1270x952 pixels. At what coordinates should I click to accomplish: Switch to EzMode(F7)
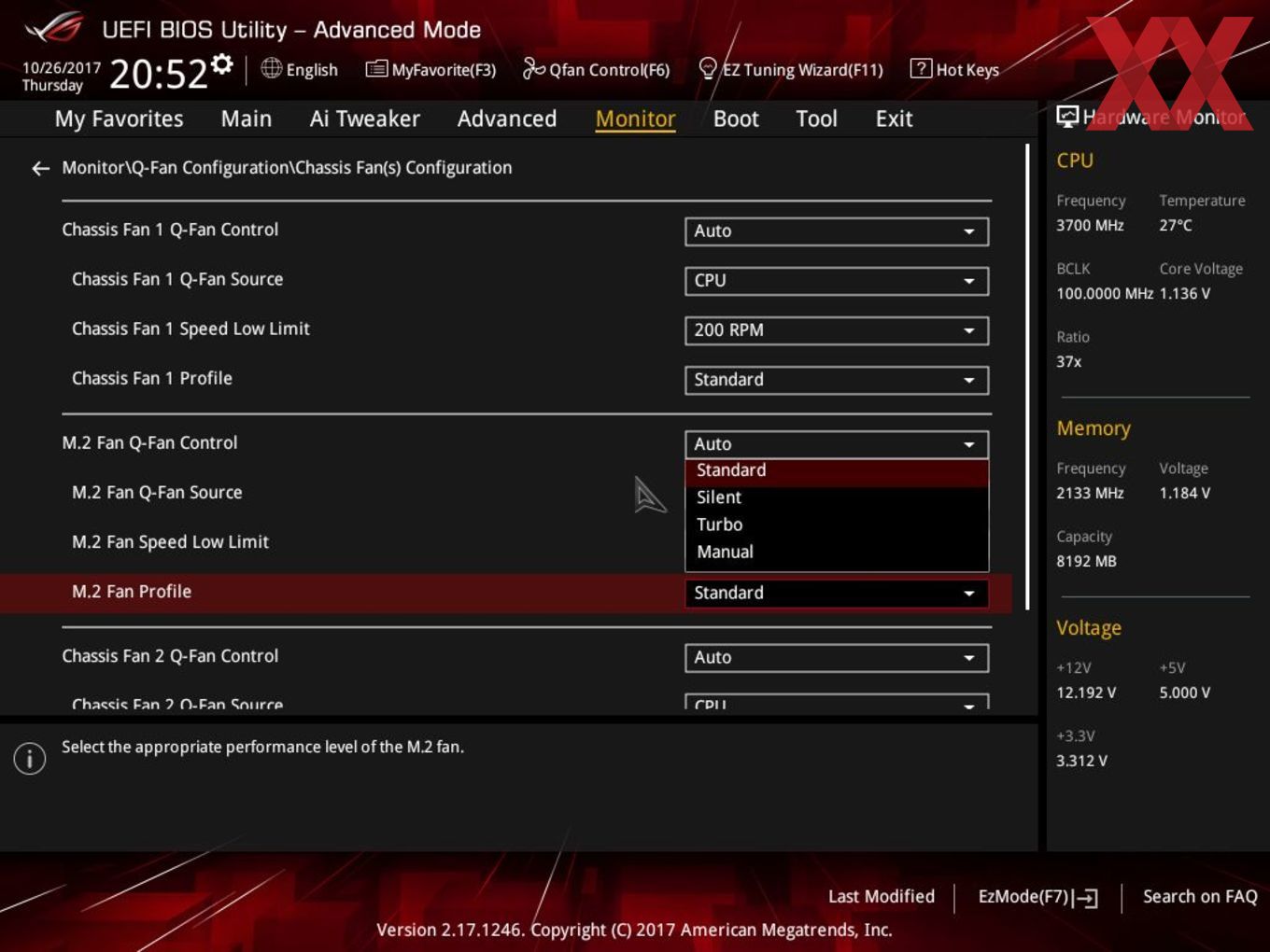tap(1037, 897)
